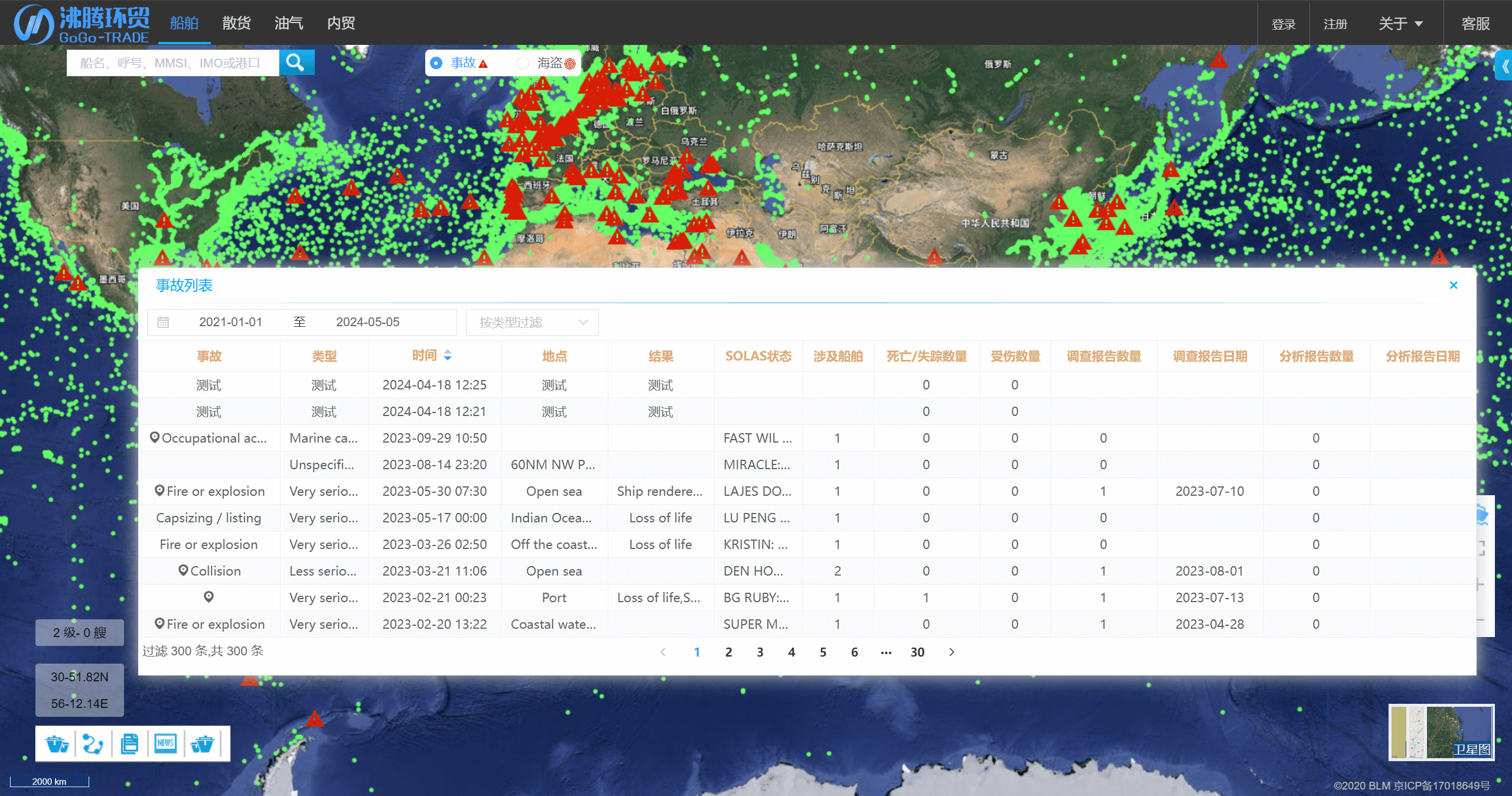
Task: Click the ship name, MMSI, IMO search field
Action: point(173,62)
